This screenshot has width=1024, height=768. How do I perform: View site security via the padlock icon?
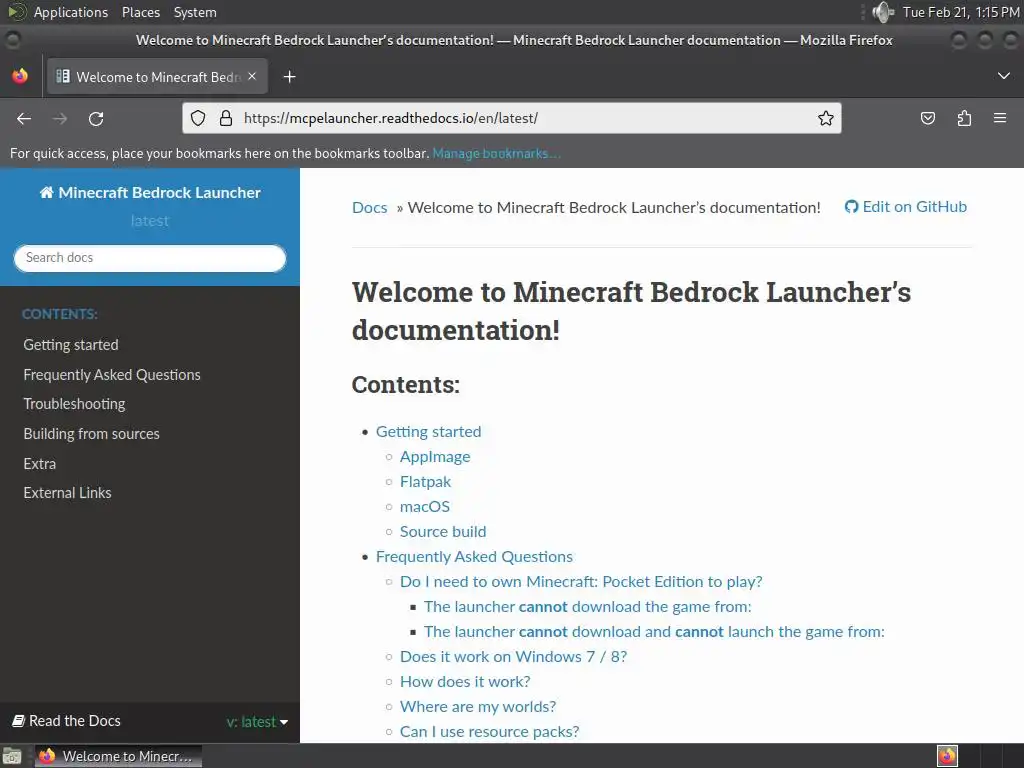[x=226, y=118]
